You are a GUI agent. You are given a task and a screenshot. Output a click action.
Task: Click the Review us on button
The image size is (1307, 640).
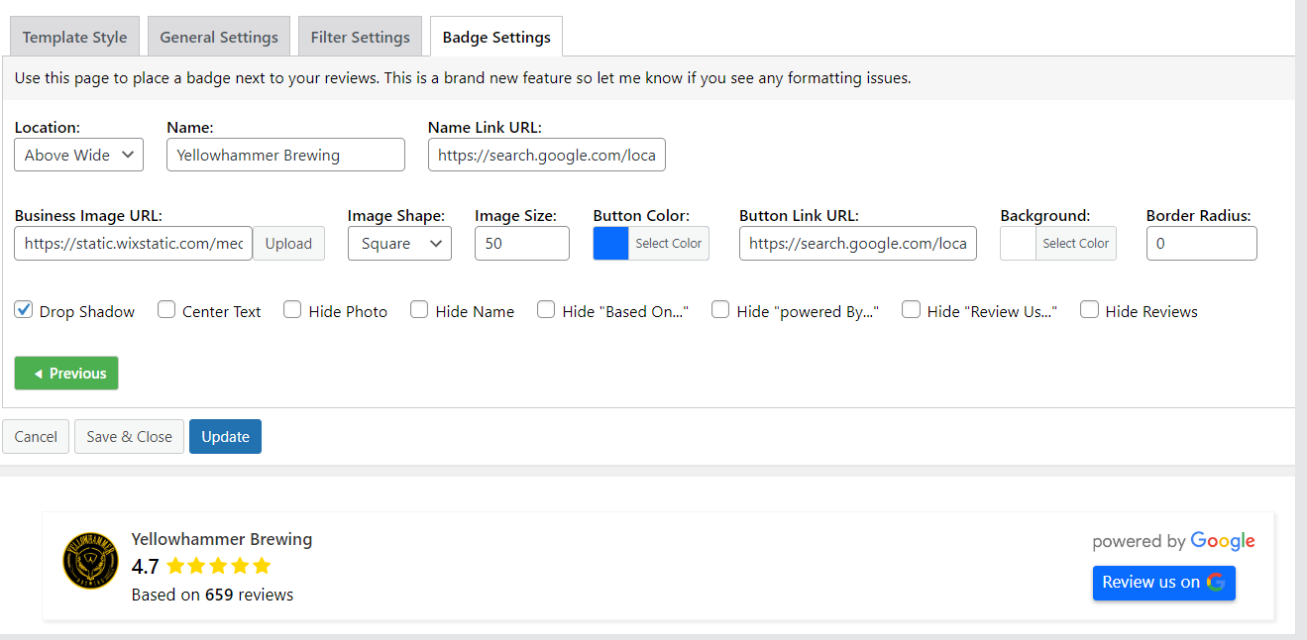tap(1164, 582)
